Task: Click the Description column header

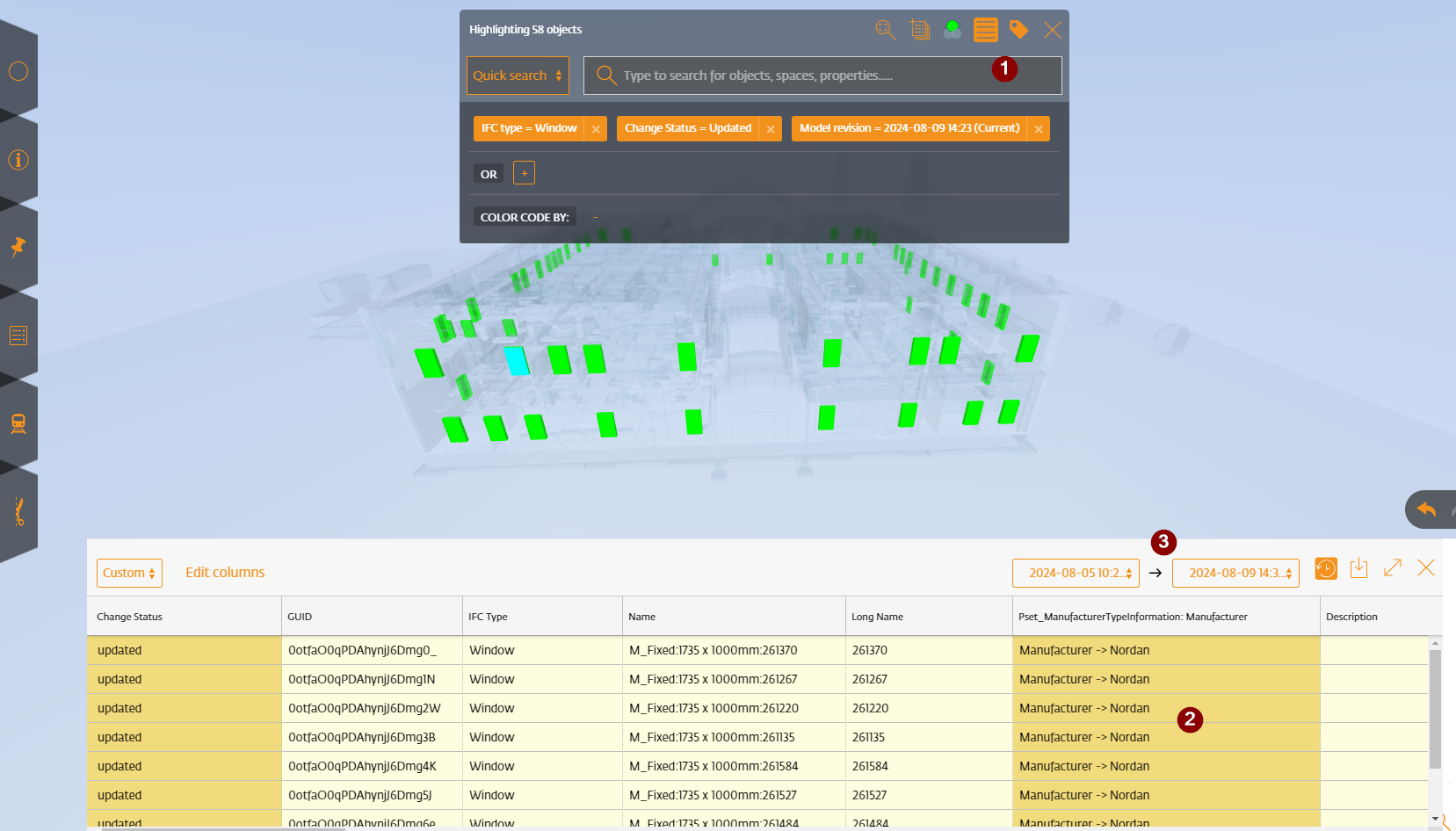Action: point(1375,617)
